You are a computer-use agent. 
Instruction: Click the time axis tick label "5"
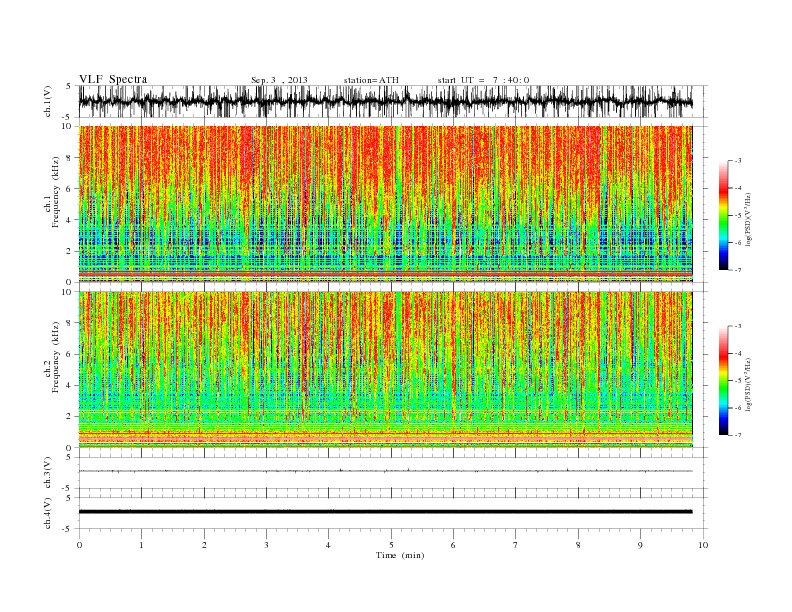[391, 545]
